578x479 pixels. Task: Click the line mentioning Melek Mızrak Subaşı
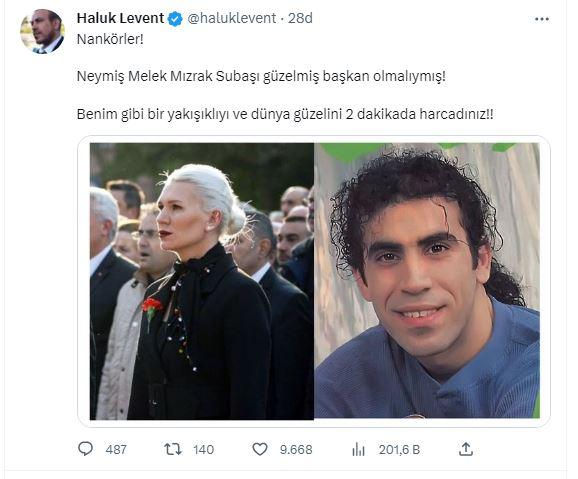[x=261, y=77]
